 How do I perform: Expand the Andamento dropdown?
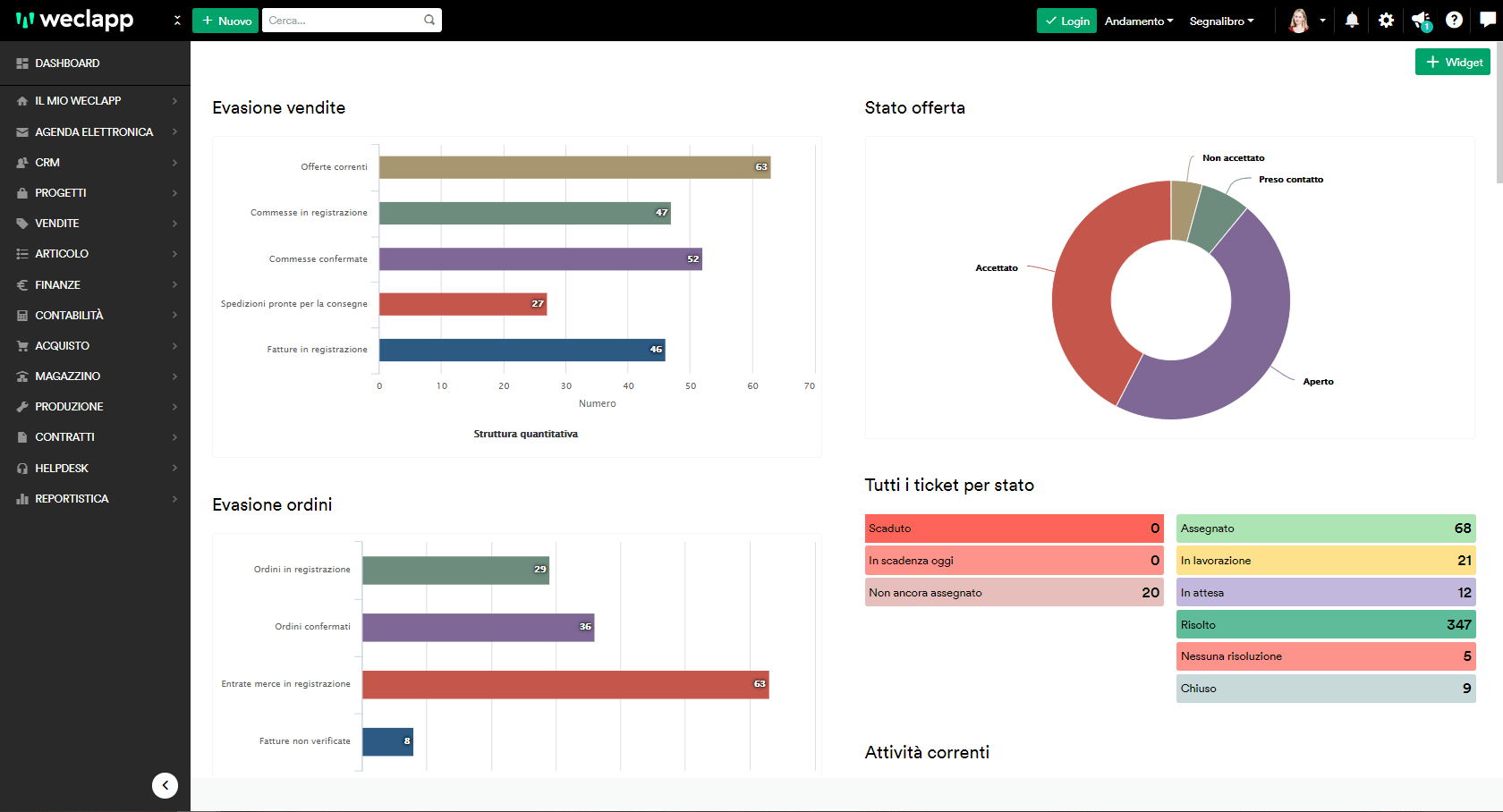(1139, 21)
